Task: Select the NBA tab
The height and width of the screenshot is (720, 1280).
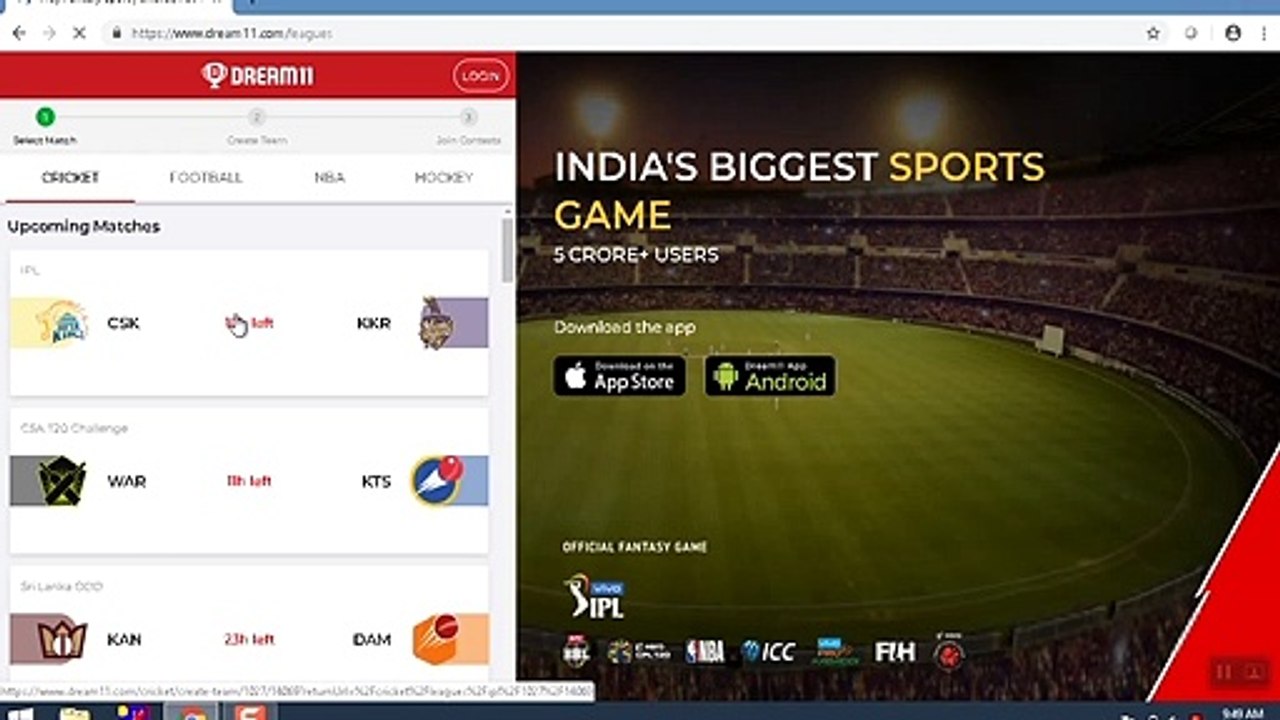Action: [329, 178]
